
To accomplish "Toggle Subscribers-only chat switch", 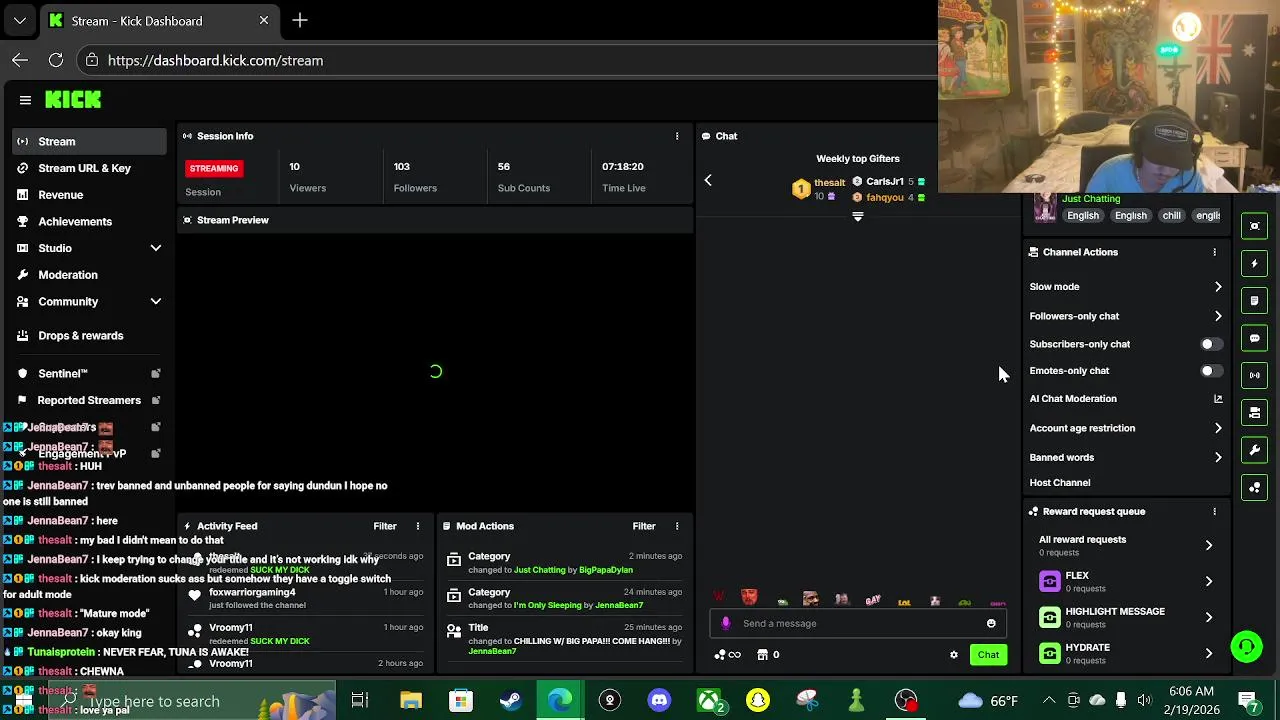I will 1211,344.
